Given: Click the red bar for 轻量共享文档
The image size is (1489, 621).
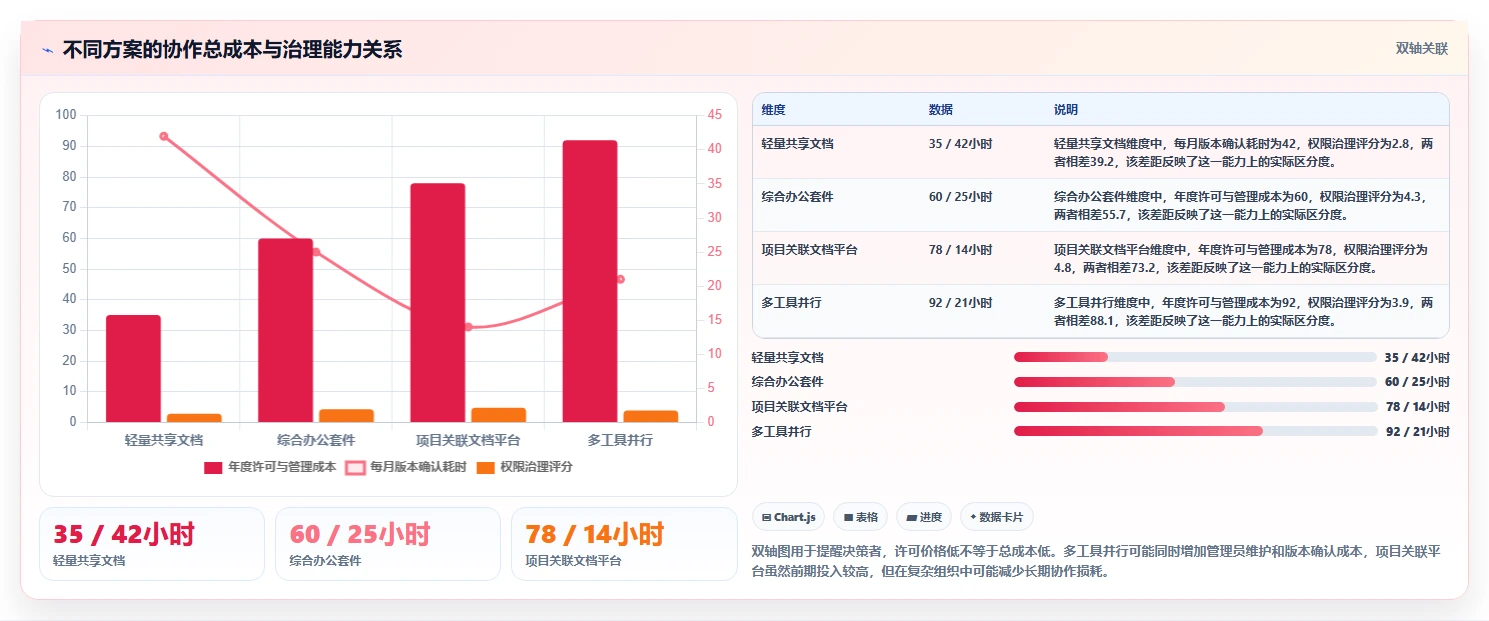Looking at the screenshot, I should point(133,369).
